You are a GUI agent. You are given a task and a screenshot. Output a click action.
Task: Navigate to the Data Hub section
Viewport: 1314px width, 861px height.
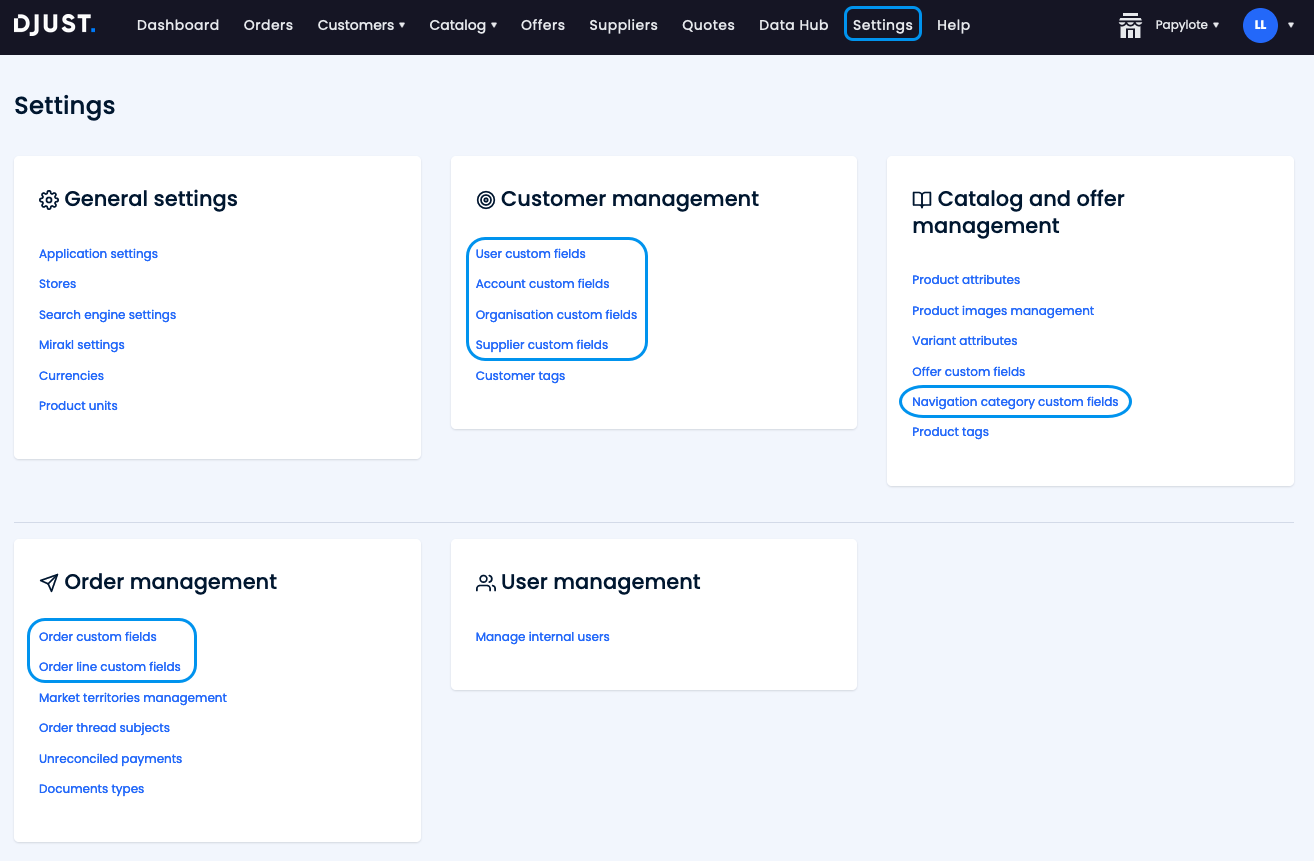click(x=793, y=24)
